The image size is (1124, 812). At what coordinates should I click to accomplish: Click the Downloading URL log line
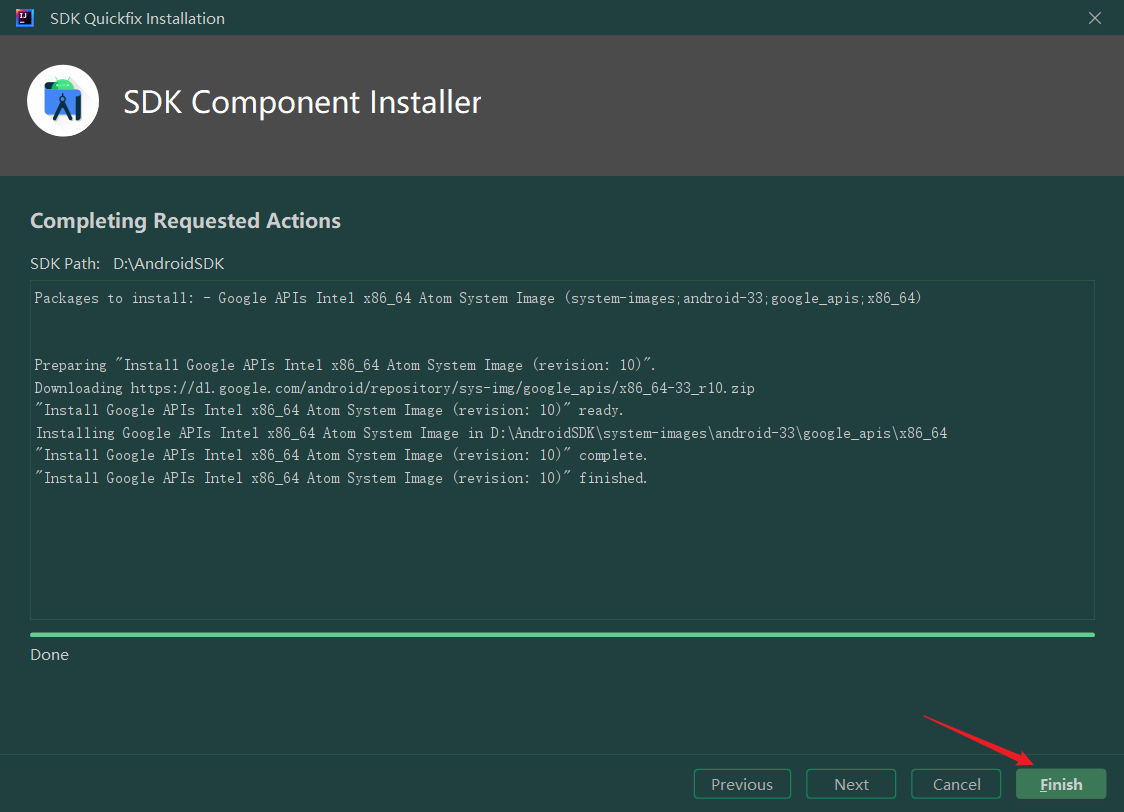pos(394,388)
